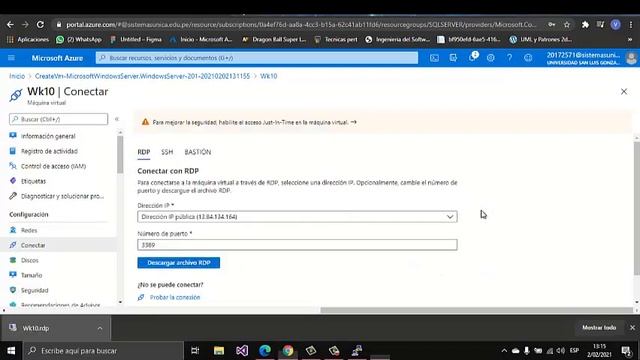The height and width of the screenshot is (360, 640).
Task: Click the Número de puerto field
Action: point(297,245)
